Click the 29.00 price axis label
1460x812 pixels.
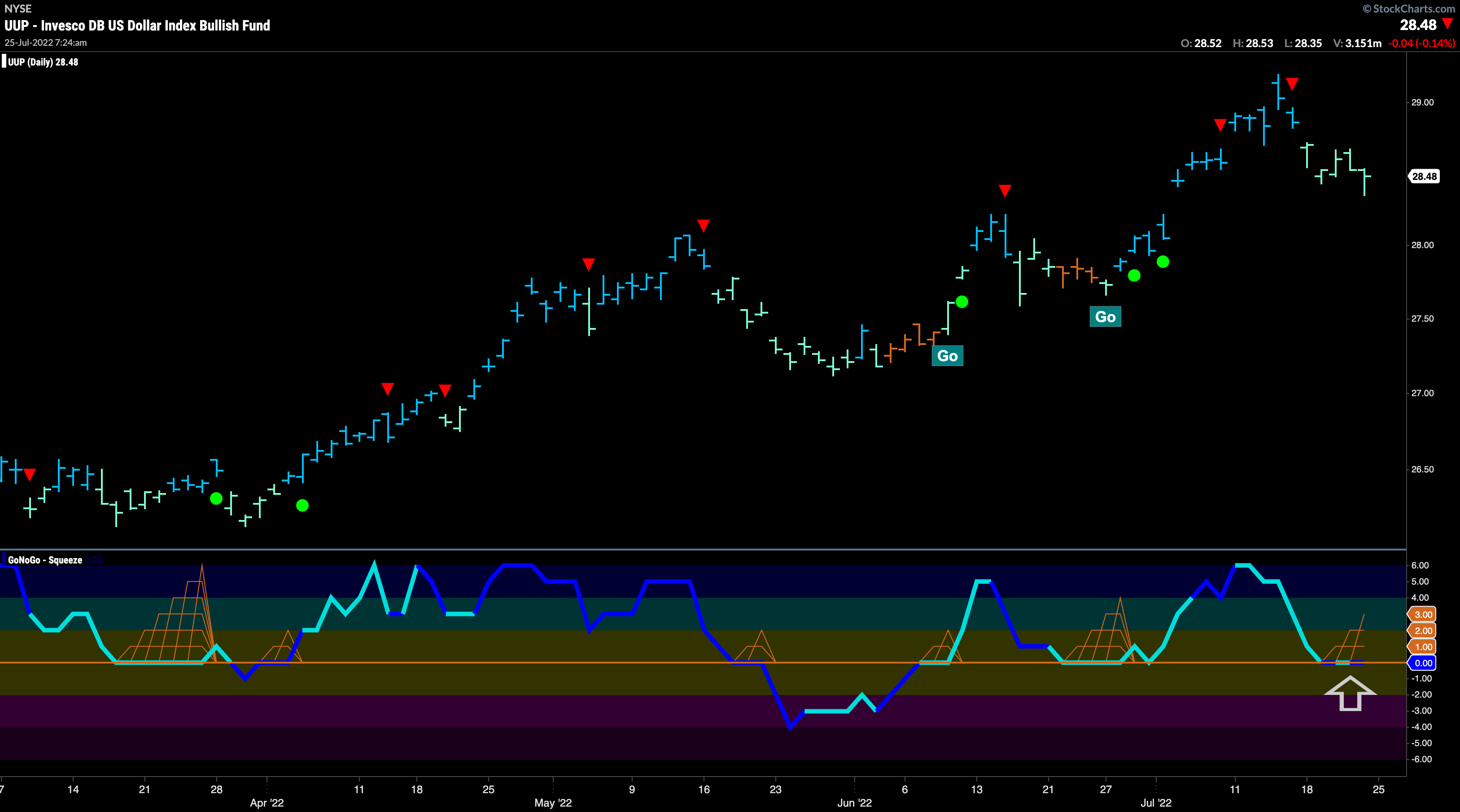coord(1422,103)
